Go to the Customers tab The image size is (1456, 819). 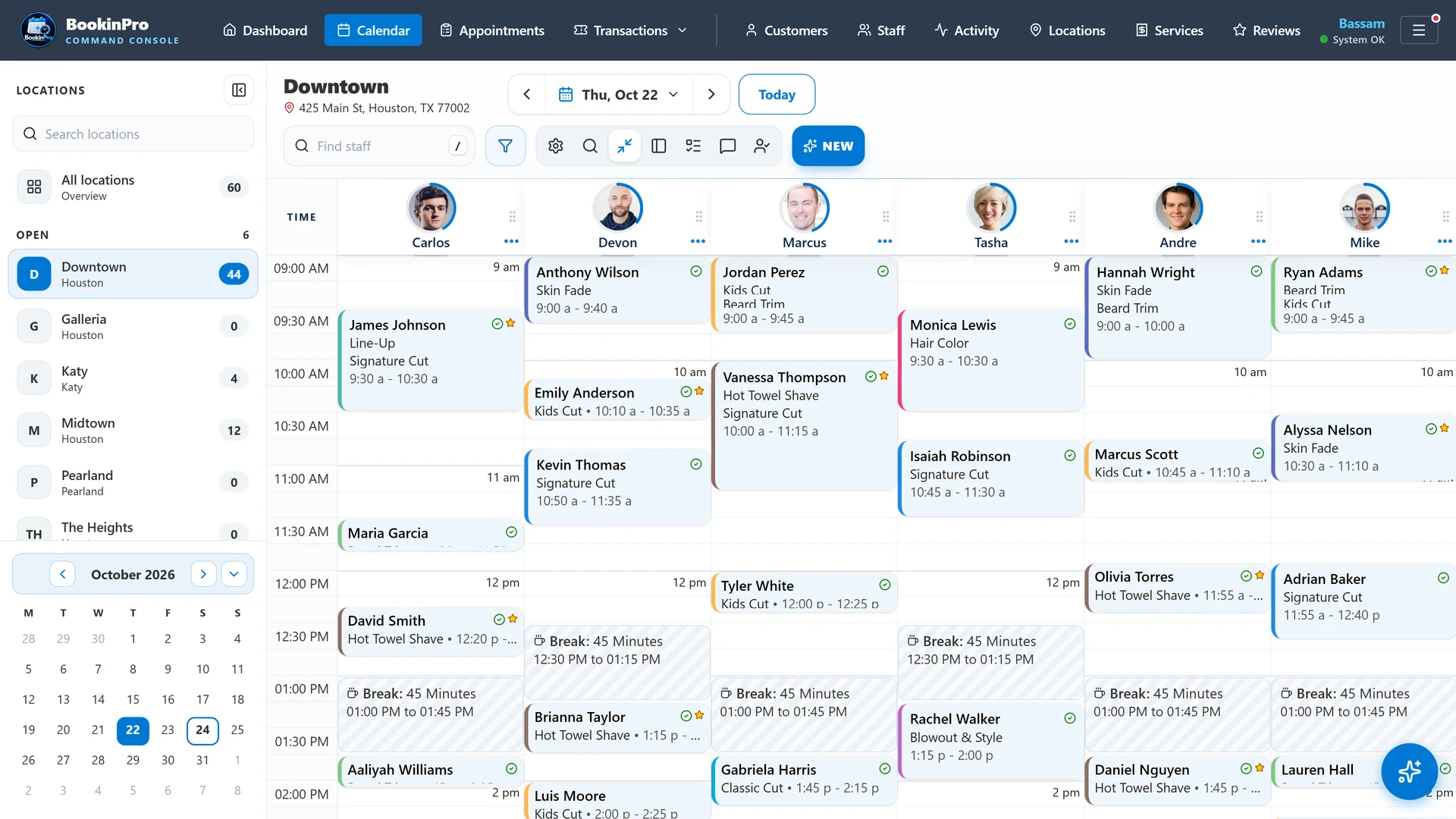(786, 30)
